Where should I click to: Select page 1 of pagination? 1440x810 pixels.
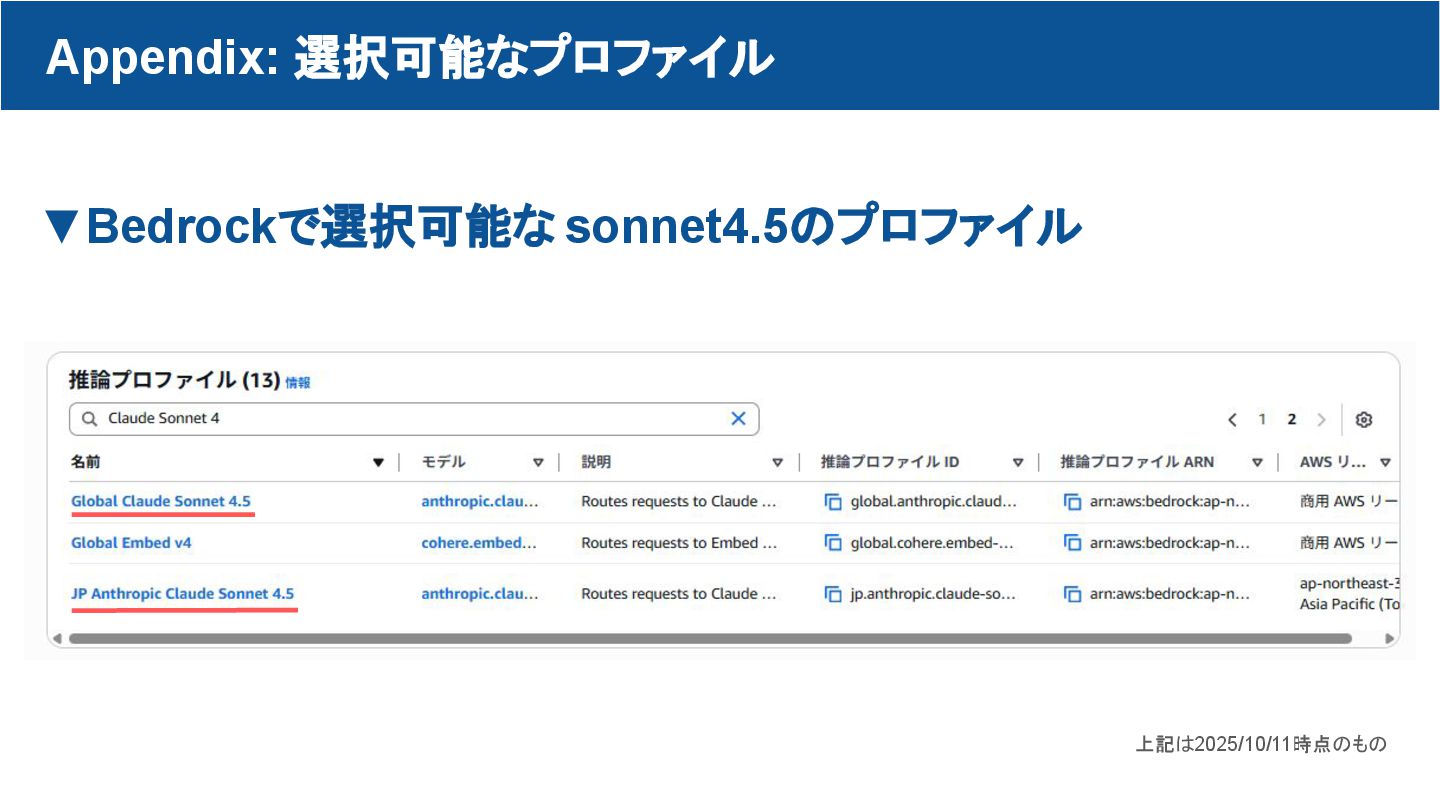coord(1262,420)
